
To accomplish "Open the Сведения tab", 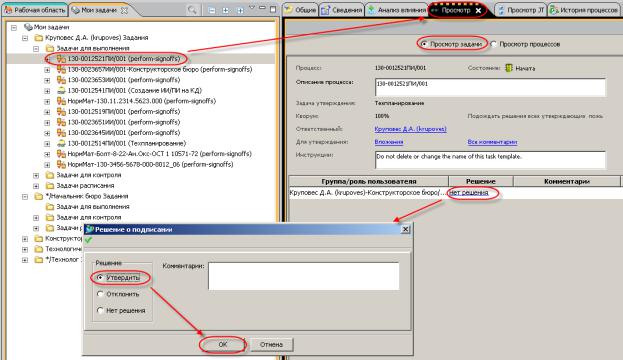I will (342, 10).
